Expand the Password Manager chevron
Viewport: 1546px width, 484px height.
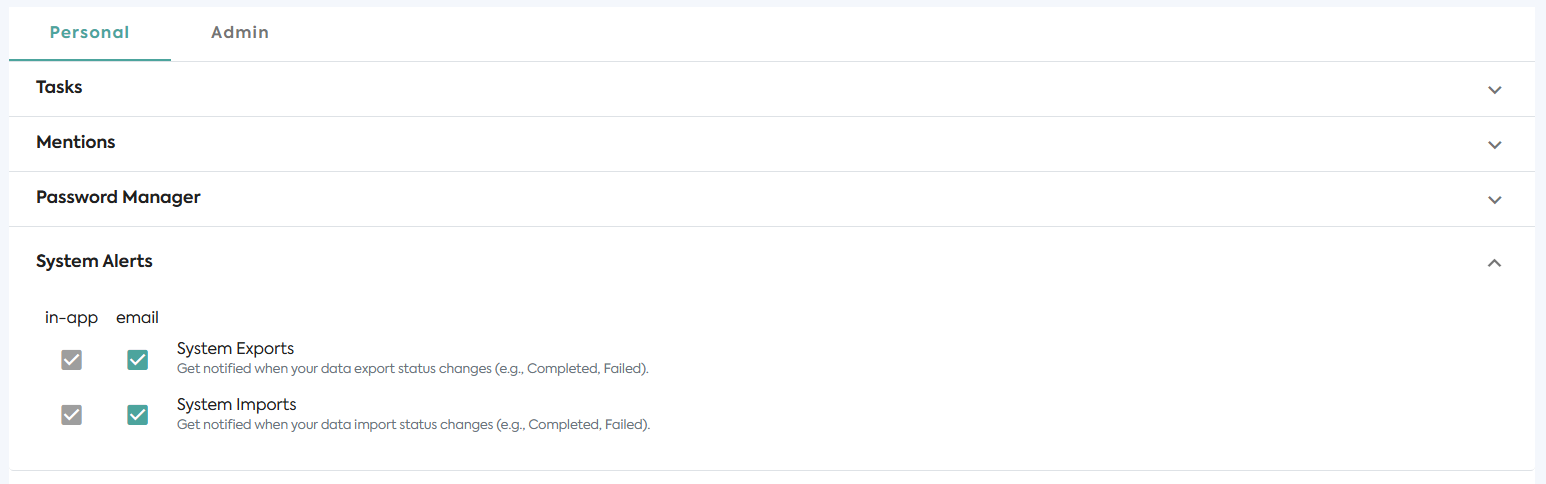click(x=1494, y=200)
